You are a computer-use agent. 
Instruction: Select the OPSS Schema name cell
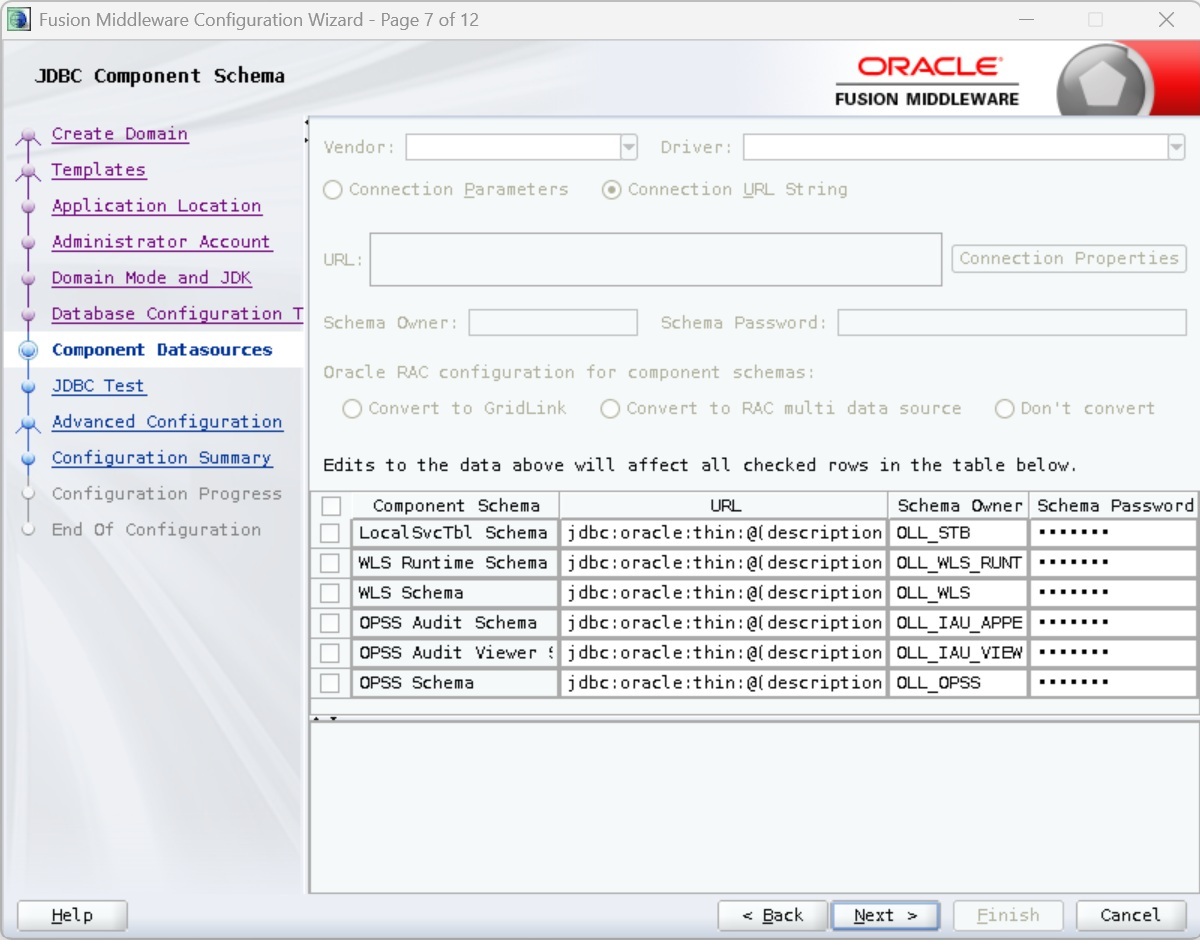455,684
